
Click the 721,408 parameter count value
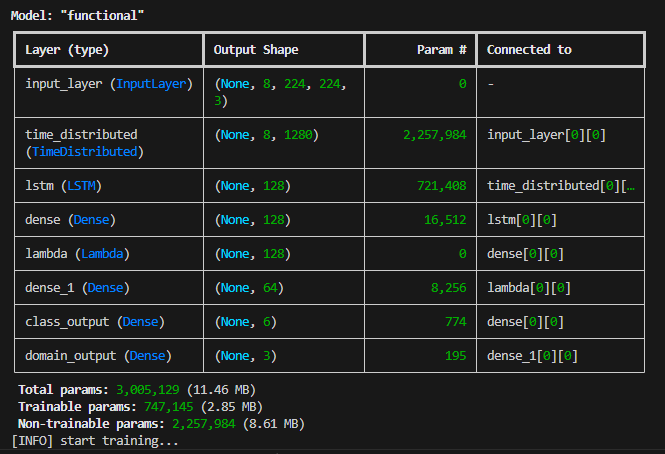[x=439, y=186]
